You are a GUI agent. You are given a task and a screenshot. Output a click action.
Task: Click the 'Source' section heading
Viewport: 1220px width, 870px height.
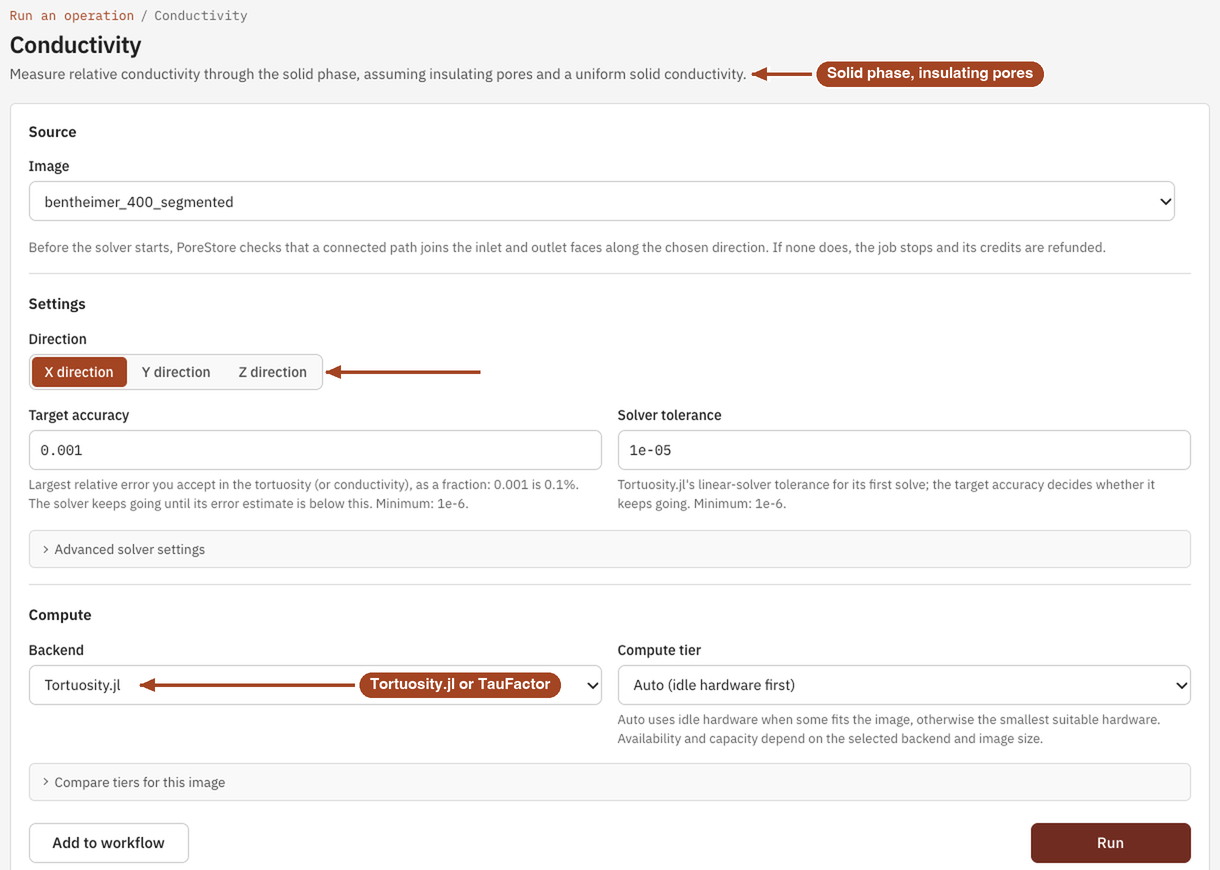(53, 132)
